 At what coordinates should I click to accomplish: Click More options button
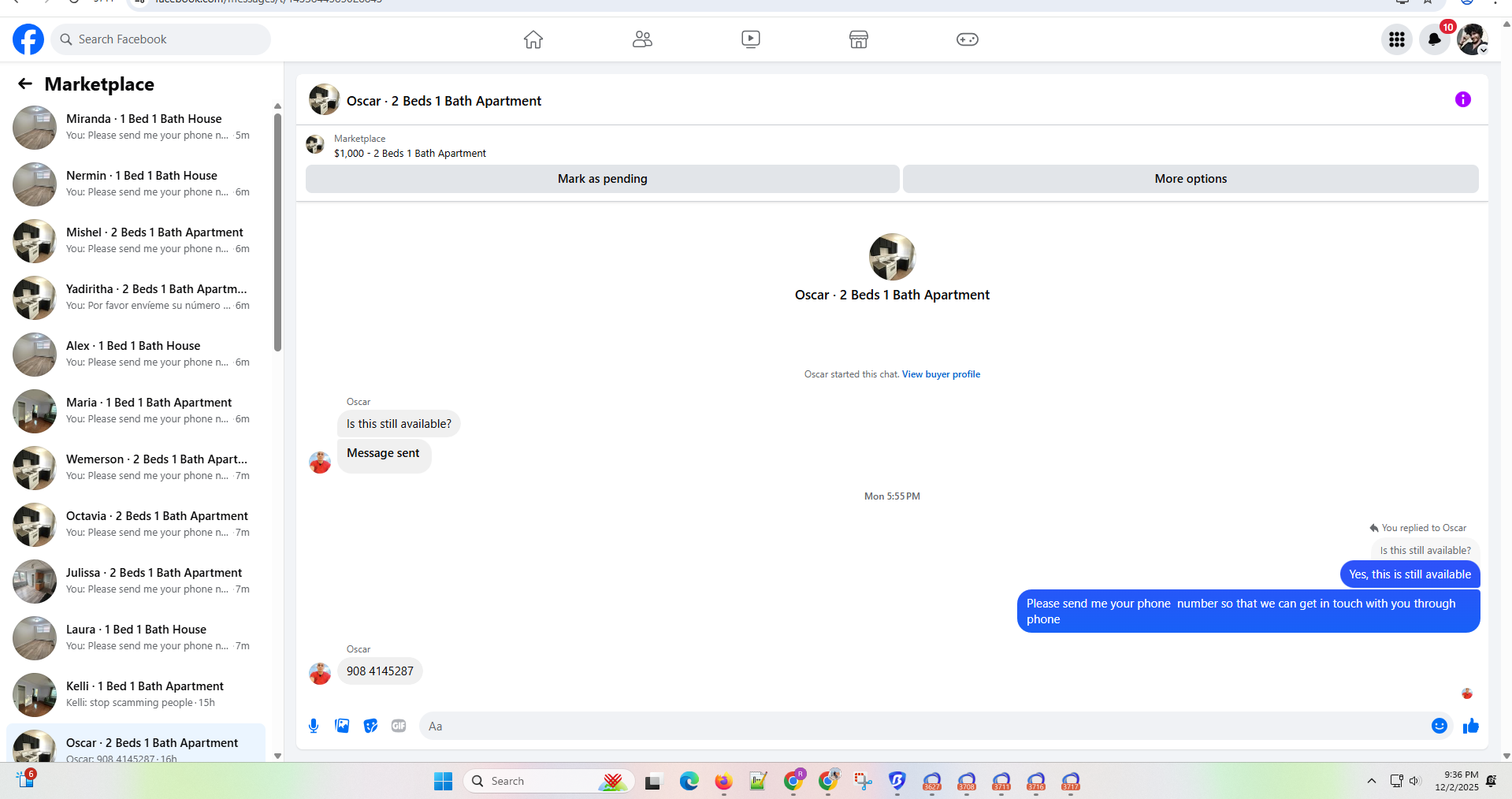click(x=1191, y=179)
